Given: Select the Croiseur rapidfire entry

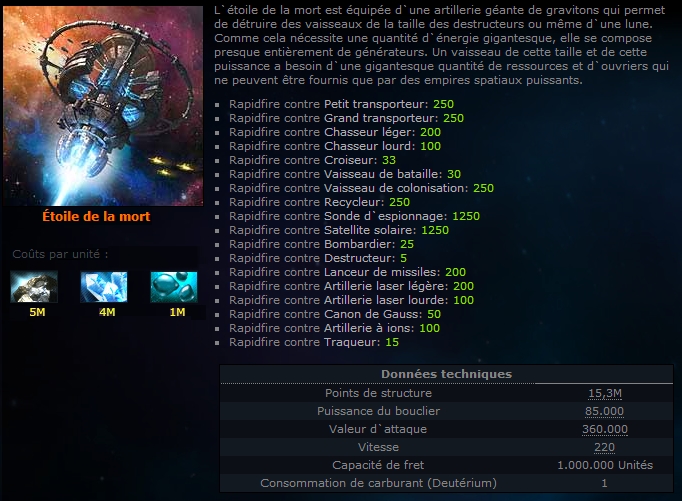Looking at the screenshot, I should pos(312,160).
